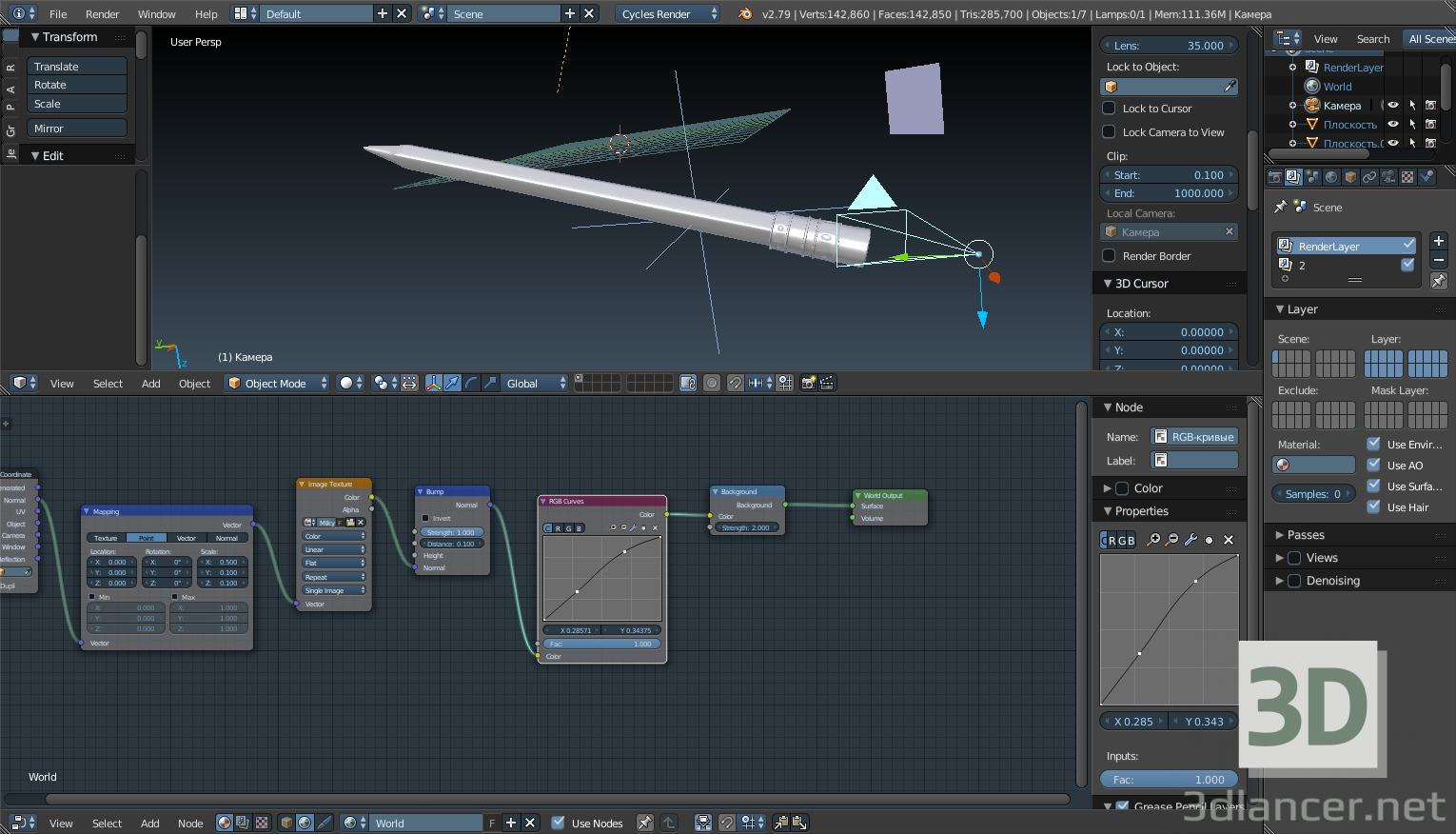Click the Mirror button in Transform panel
Viewport: 1456px width, 834px height.
tap(77, 127)
